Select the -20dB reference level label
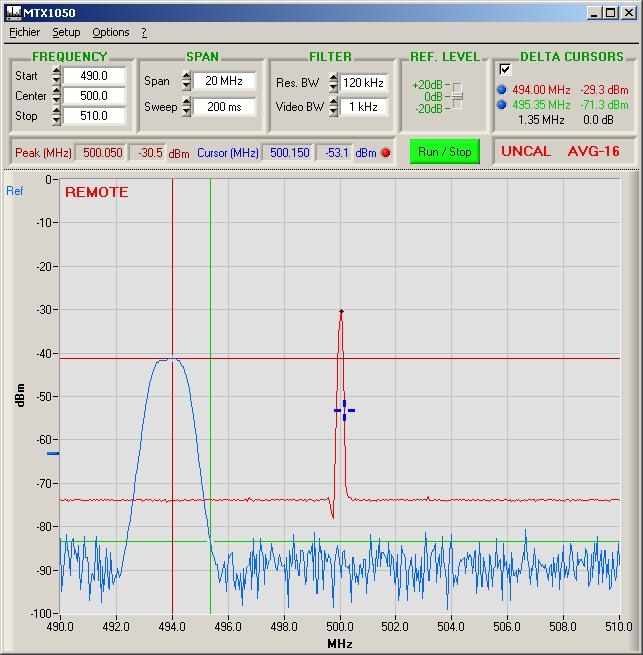Viewport: 643px width, 655px height. click(429, 109)
